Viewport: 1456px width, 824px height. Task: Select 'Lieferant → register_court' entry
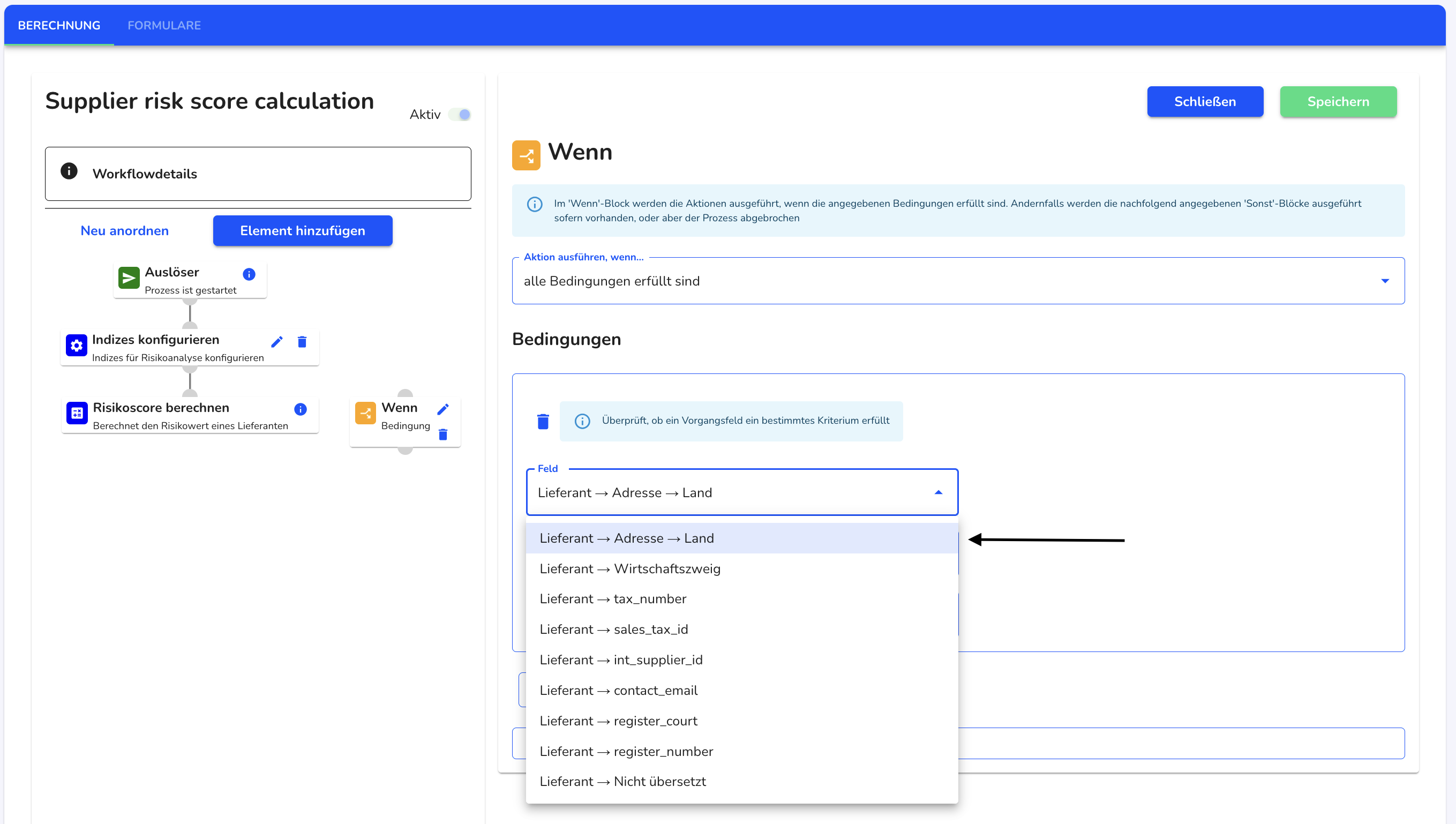point(742,721)
